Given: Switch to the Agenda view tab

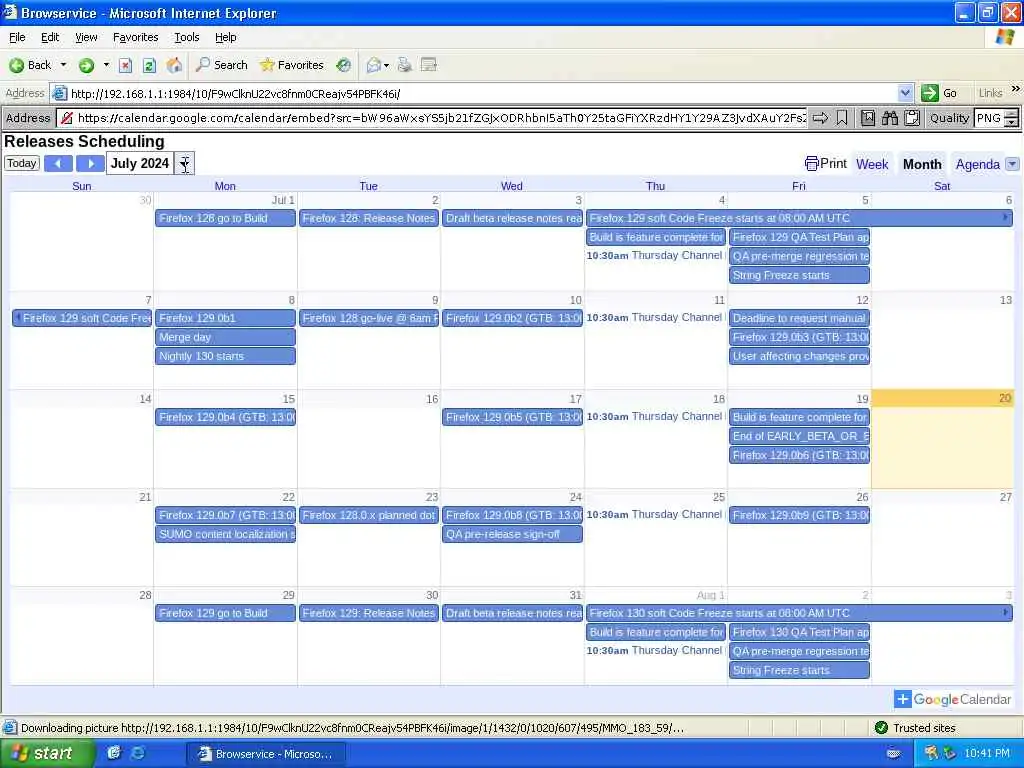Looking at the screenshot, I should (x=978, y=164).
